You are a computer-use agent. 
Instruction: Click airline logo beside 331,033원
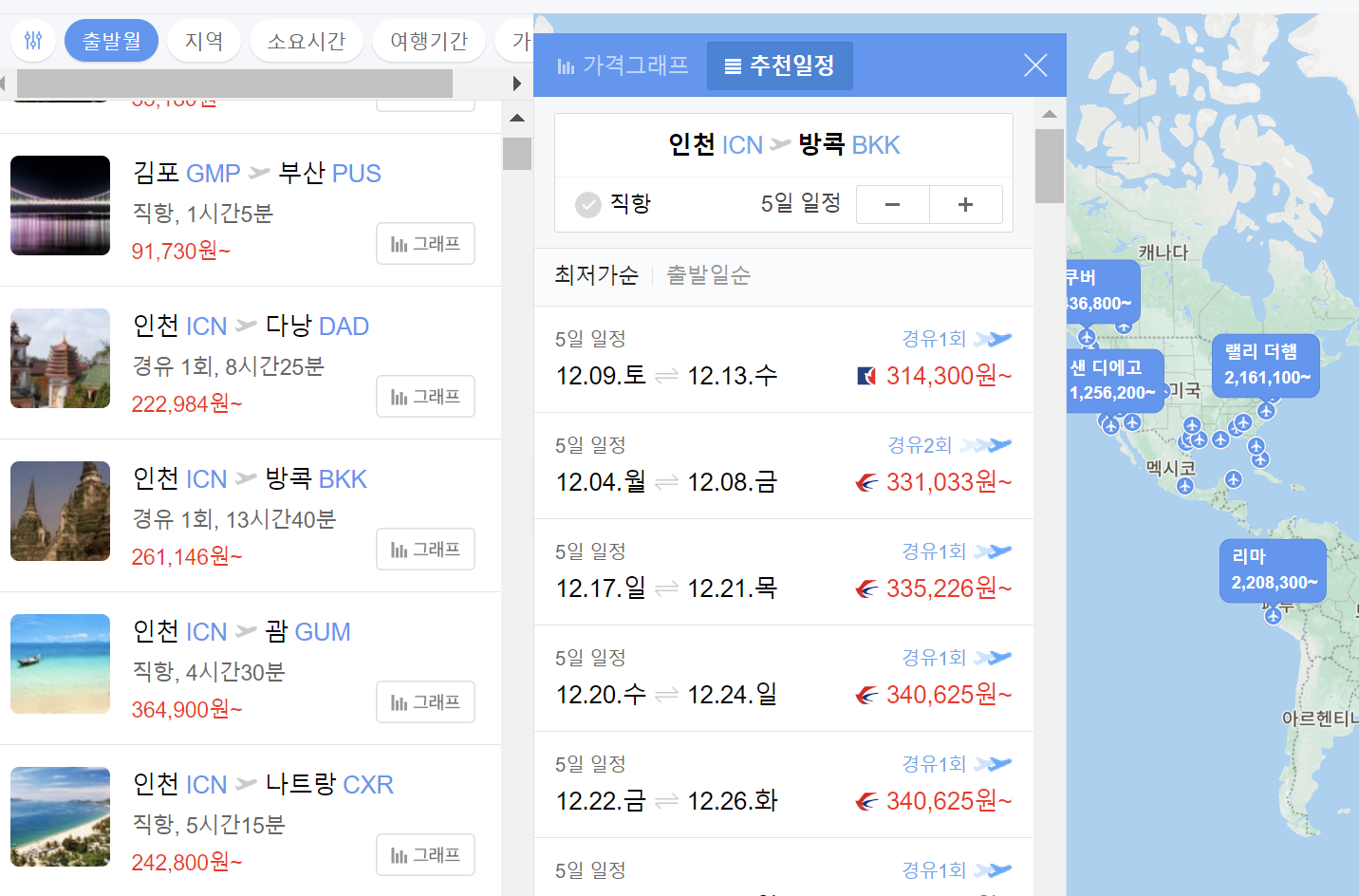click(x=866, y=482)
